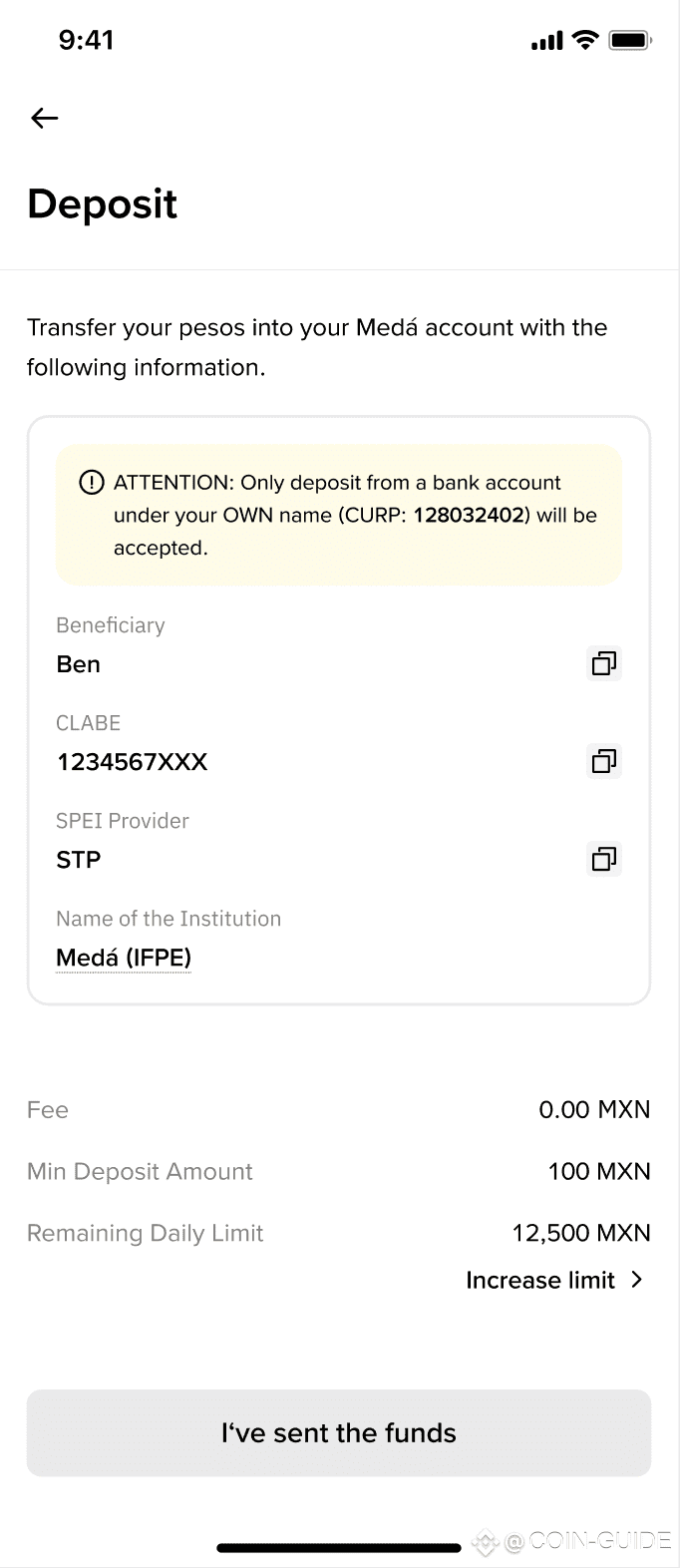
Task: Tap the CLABE value 1234567XXX
Action: coord(132,762)
